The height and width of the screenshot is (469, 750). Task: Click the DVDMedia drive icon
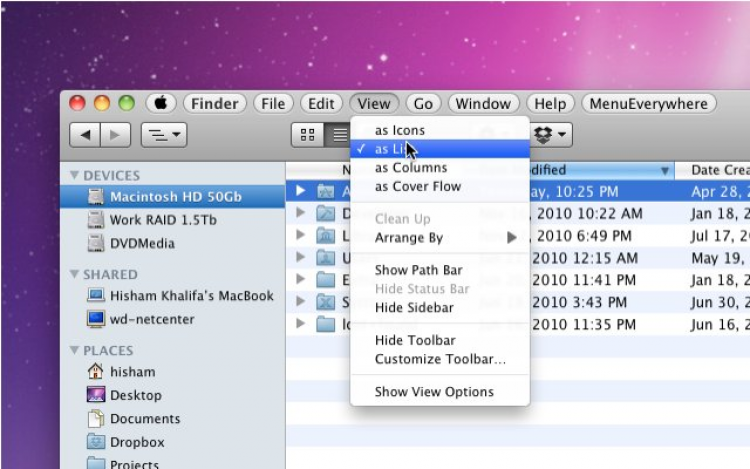coord(96,243)
